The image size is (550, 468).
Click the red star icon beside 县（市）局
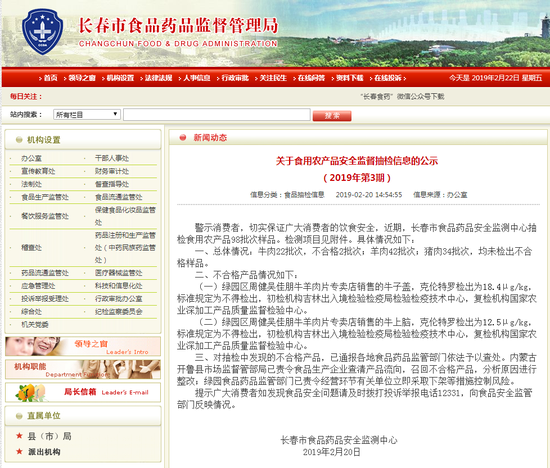pos(19,436)
